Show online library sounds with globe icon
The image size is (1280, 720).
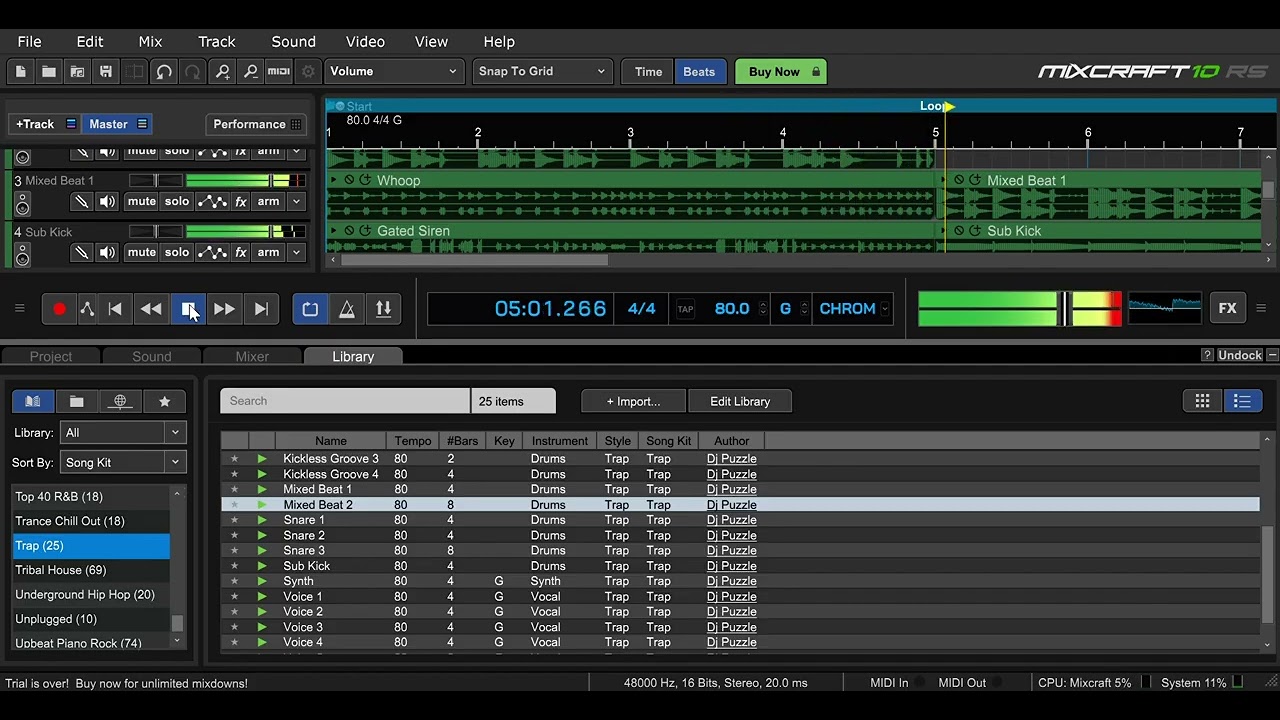click(120, 401)
